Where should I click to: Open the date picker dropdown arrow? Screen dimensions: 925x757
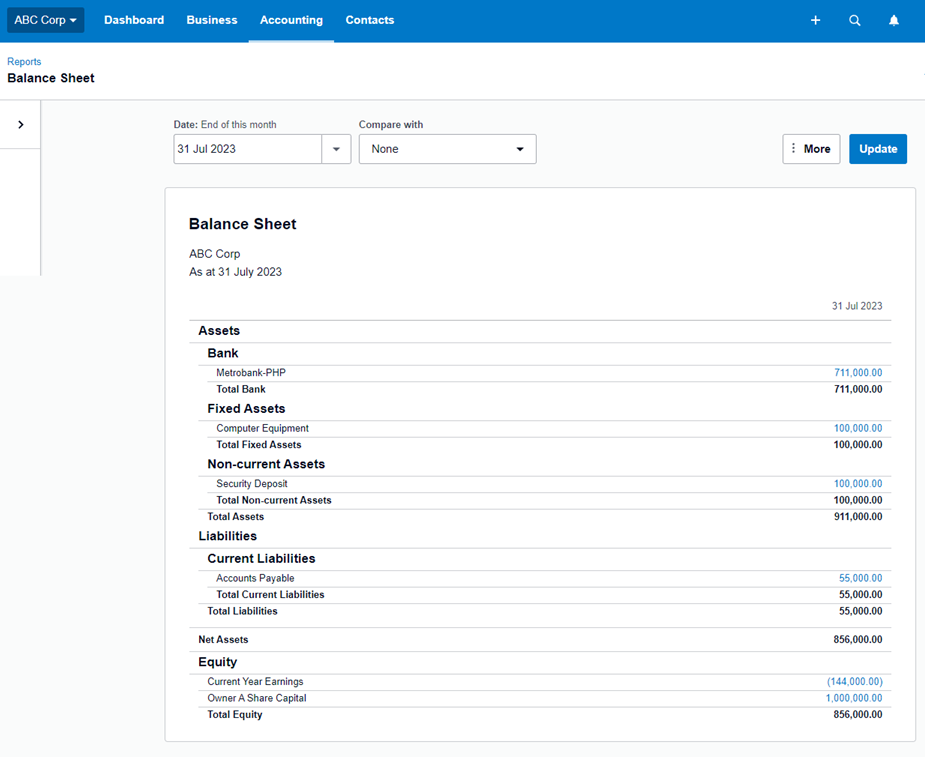tap(336, 149)
